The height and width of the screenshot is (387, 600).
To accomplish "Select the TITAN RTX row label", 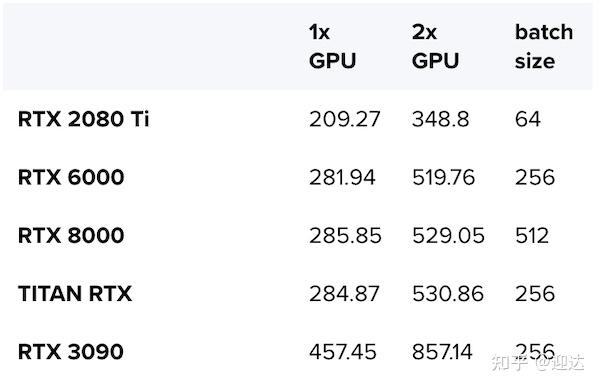I will [x=75, y=294].
